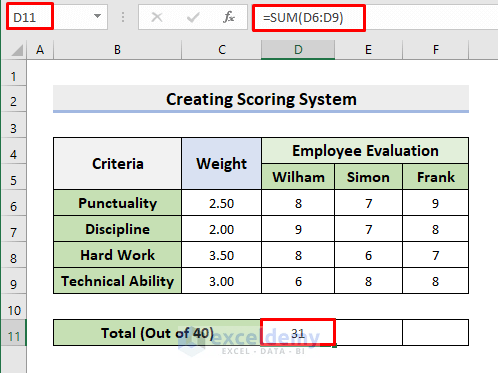Image resolution: width=498 pixels, height=373 pixels.
Task: Click the Select All corner triangle
Action: point(17,50)
